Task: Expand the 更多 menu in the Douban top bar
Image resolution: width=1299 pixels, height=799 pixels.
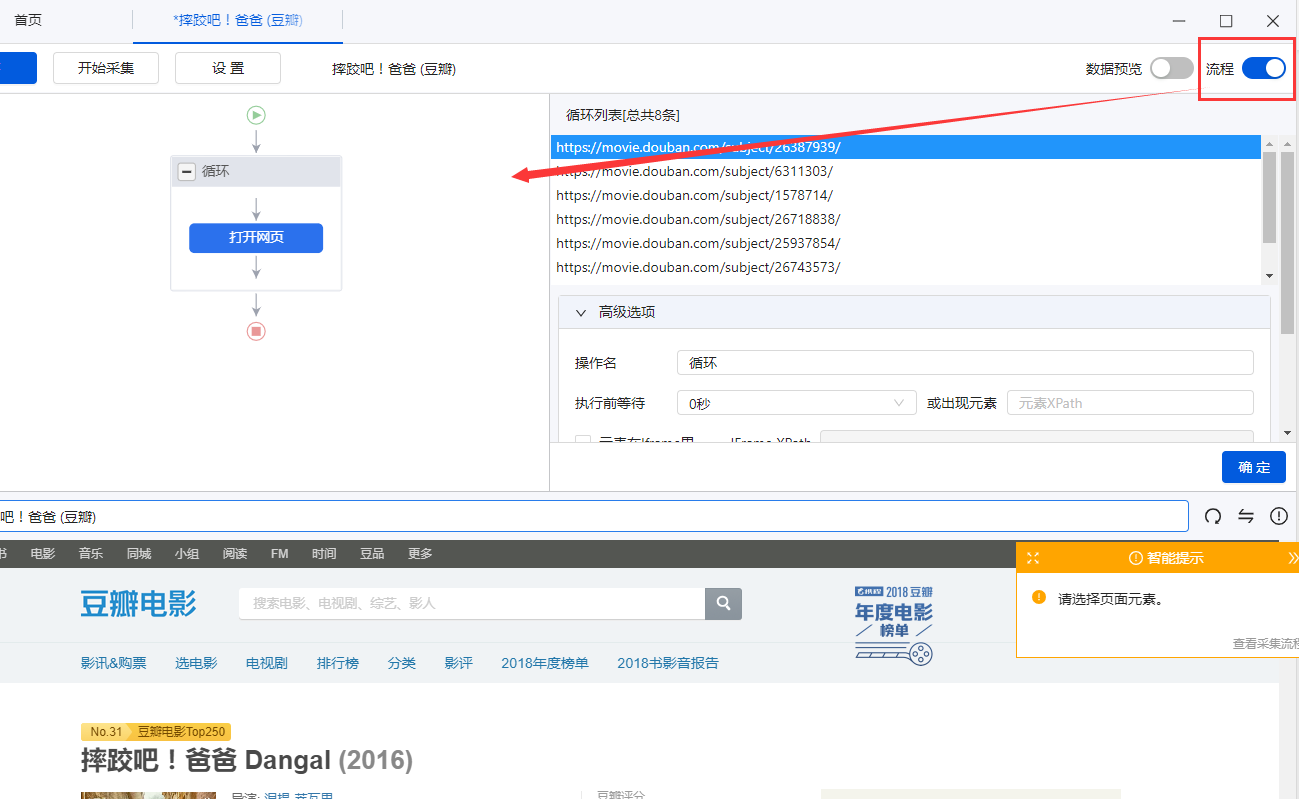Action: [x=420, y=553]
